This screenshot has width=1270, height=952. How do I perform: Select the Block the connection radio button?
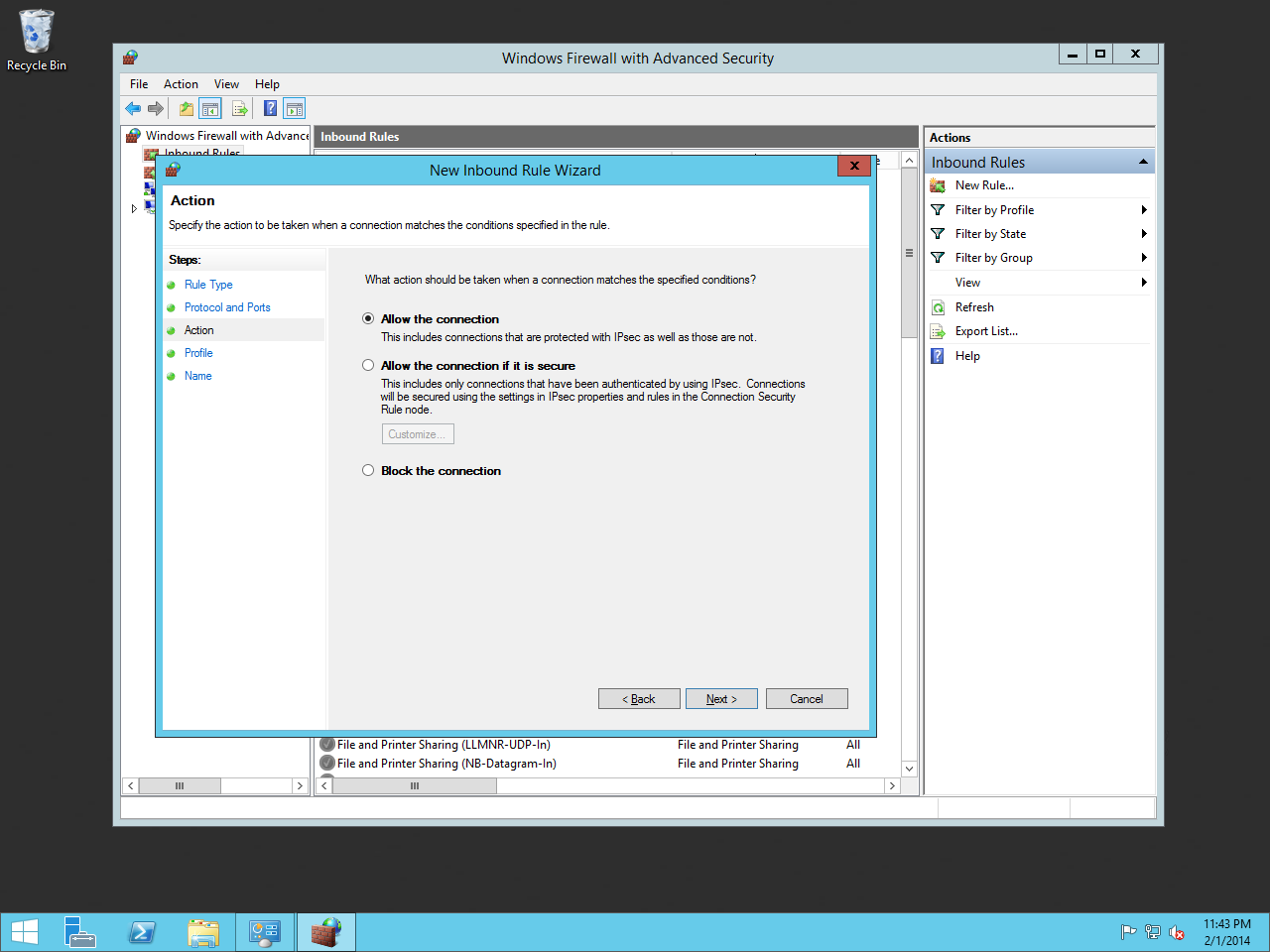[368, 470]
